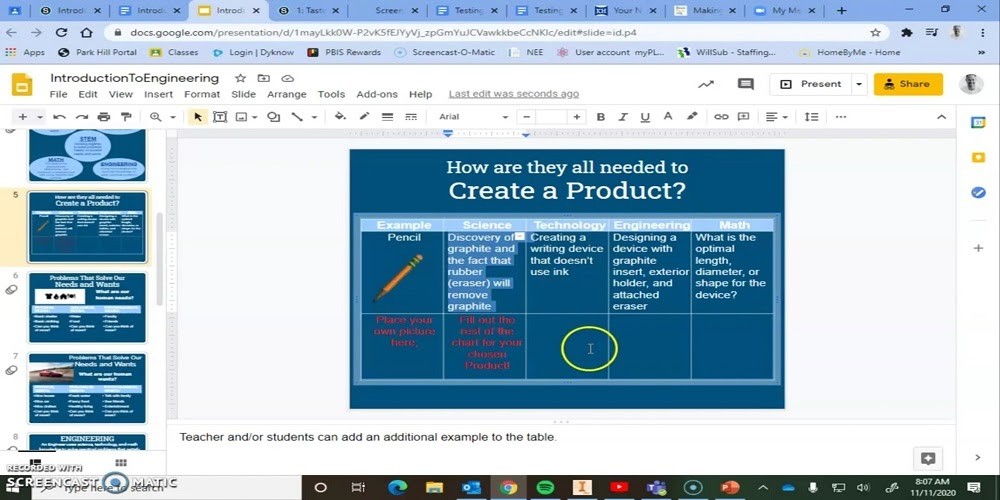Image resolution: width=1000 pixels, height=500 pixels.
Task: Toggle bold formatting
Action: tap(601, 117)
